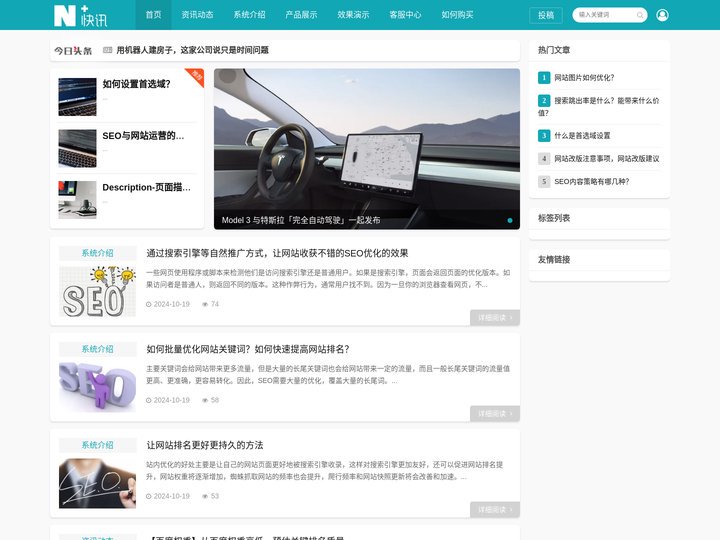
Task: Click the view count 58 eye icon
Action: click(x=205, y=400)
